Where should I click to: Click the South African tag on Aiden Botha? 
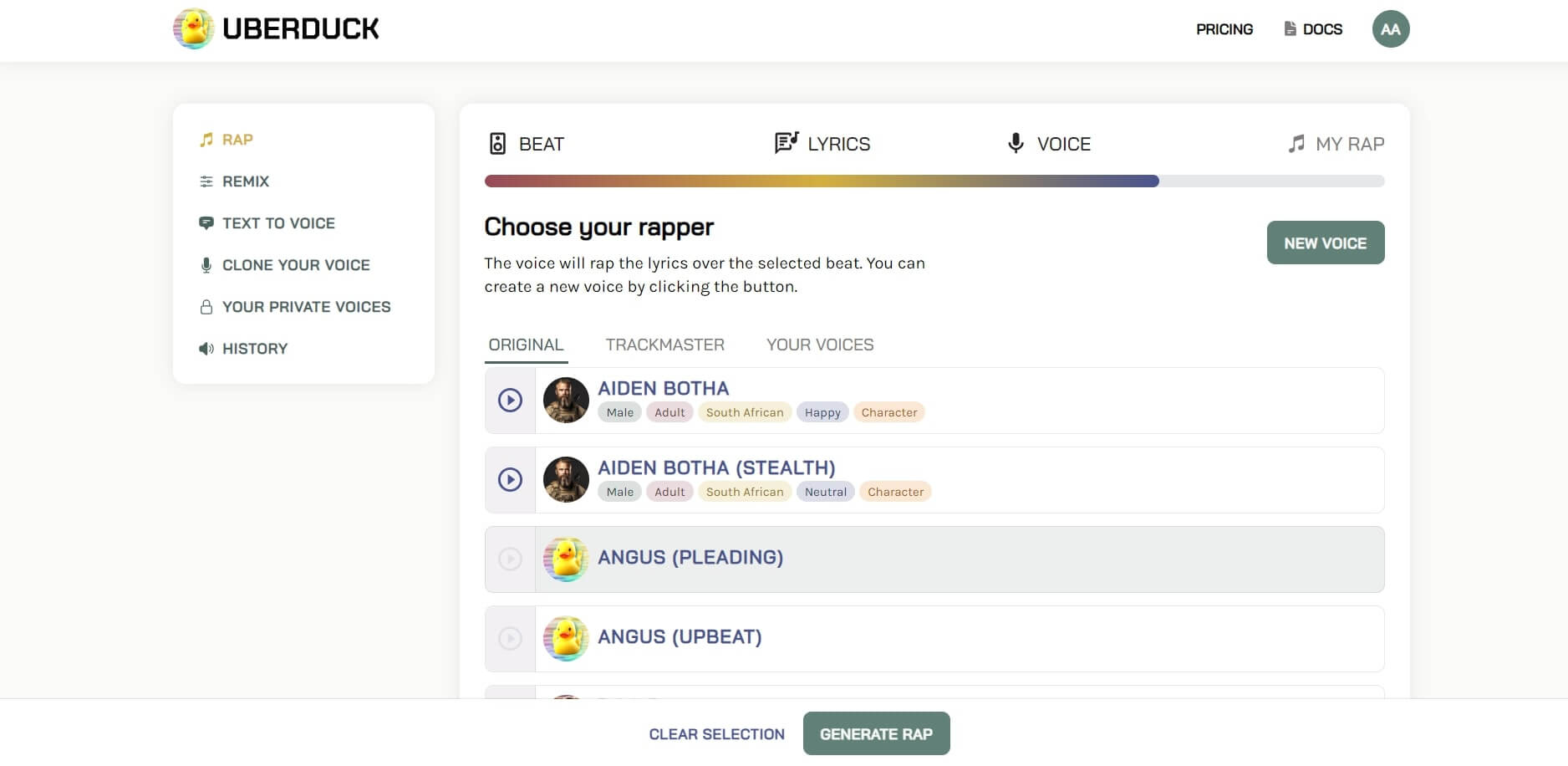tap(745, 412)
